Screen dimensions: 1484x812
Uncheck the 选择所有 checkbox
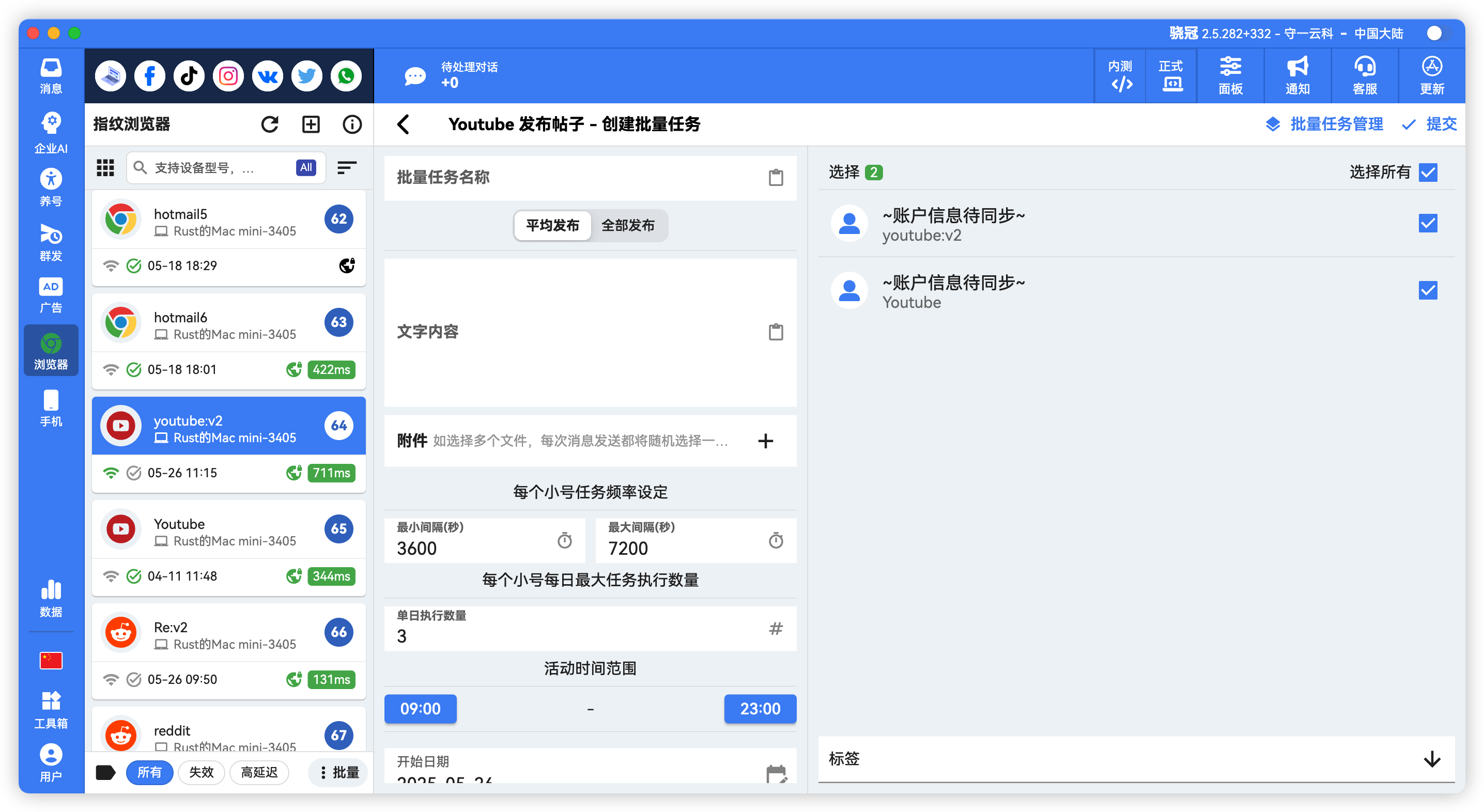(x=1428, y=171)
